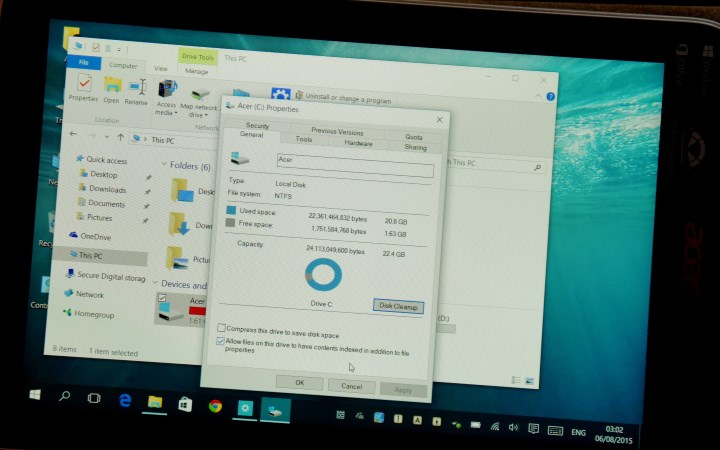The height and width of the screenshot is (450, 720).
Task: Switch Explorer to details view button
Action: tap(516, 380)
